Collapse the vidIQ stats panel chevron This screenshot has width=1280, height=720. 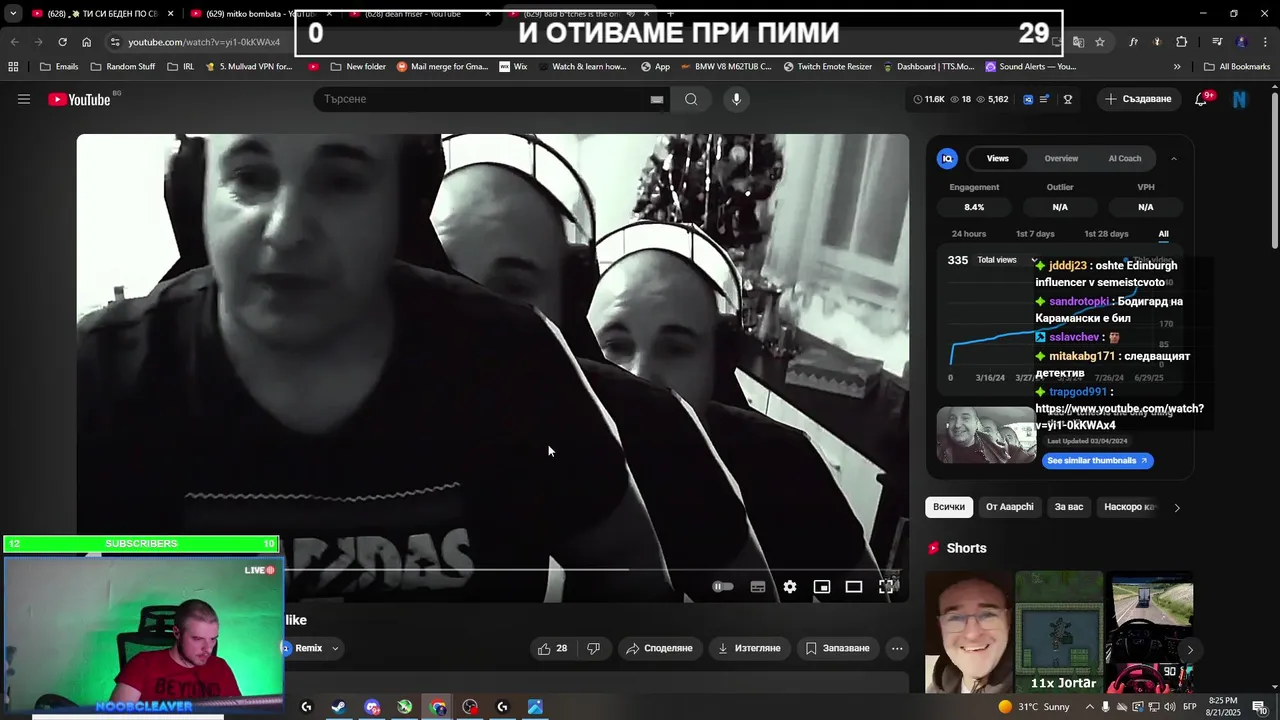[x=1174, y=158]
